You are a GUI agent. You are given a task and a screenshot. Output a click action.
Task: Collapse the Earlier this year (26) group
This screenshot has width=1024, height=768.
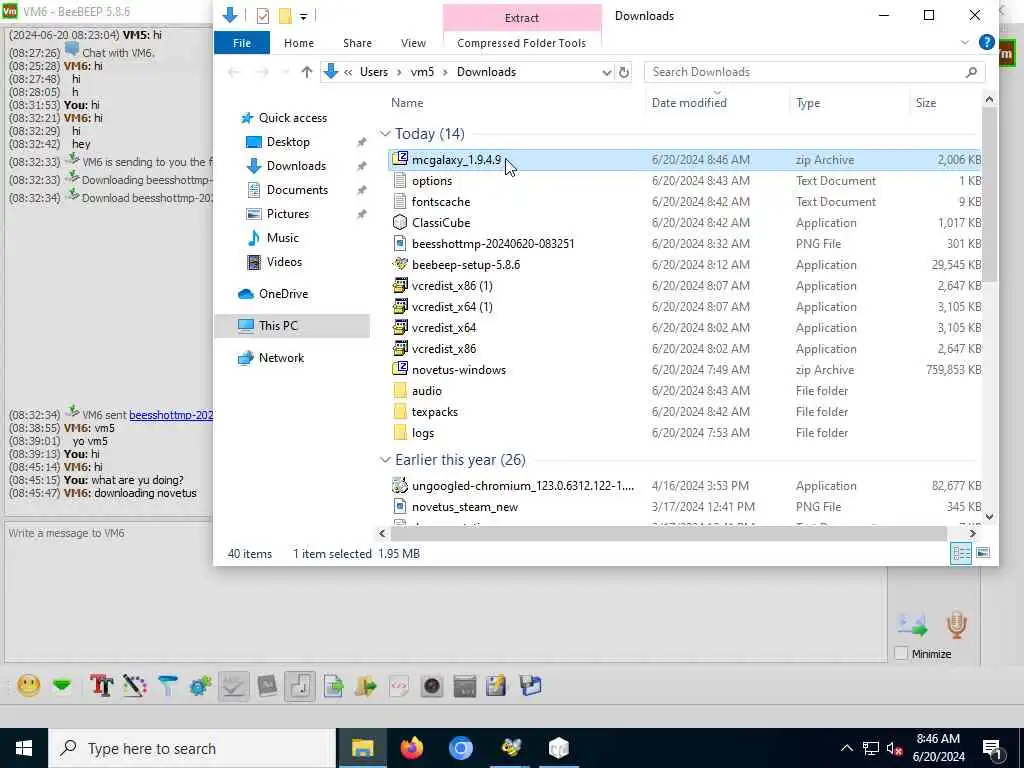(385, 460)
